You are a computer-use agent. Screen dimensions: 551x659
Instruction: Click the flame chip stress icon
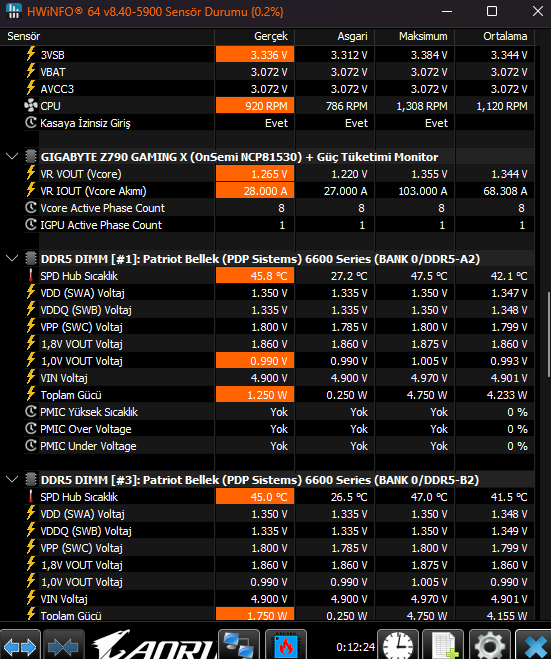(285, 646)
